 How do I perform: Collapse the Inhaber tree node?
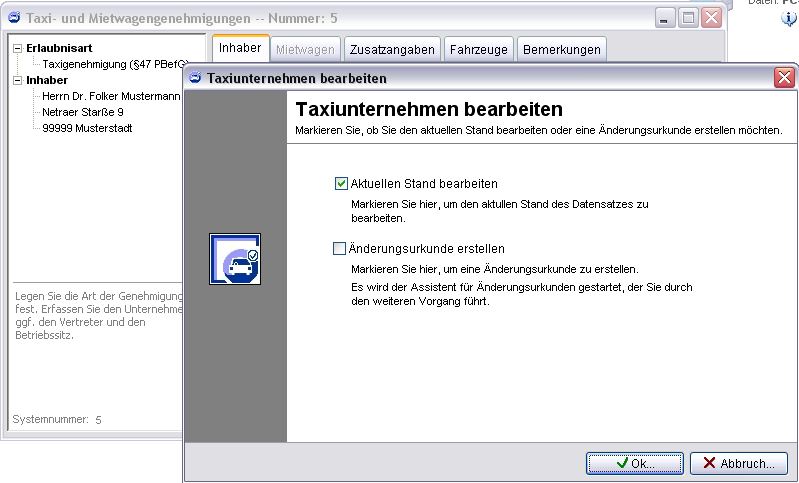pyautogui.click(x=18, y=80)
